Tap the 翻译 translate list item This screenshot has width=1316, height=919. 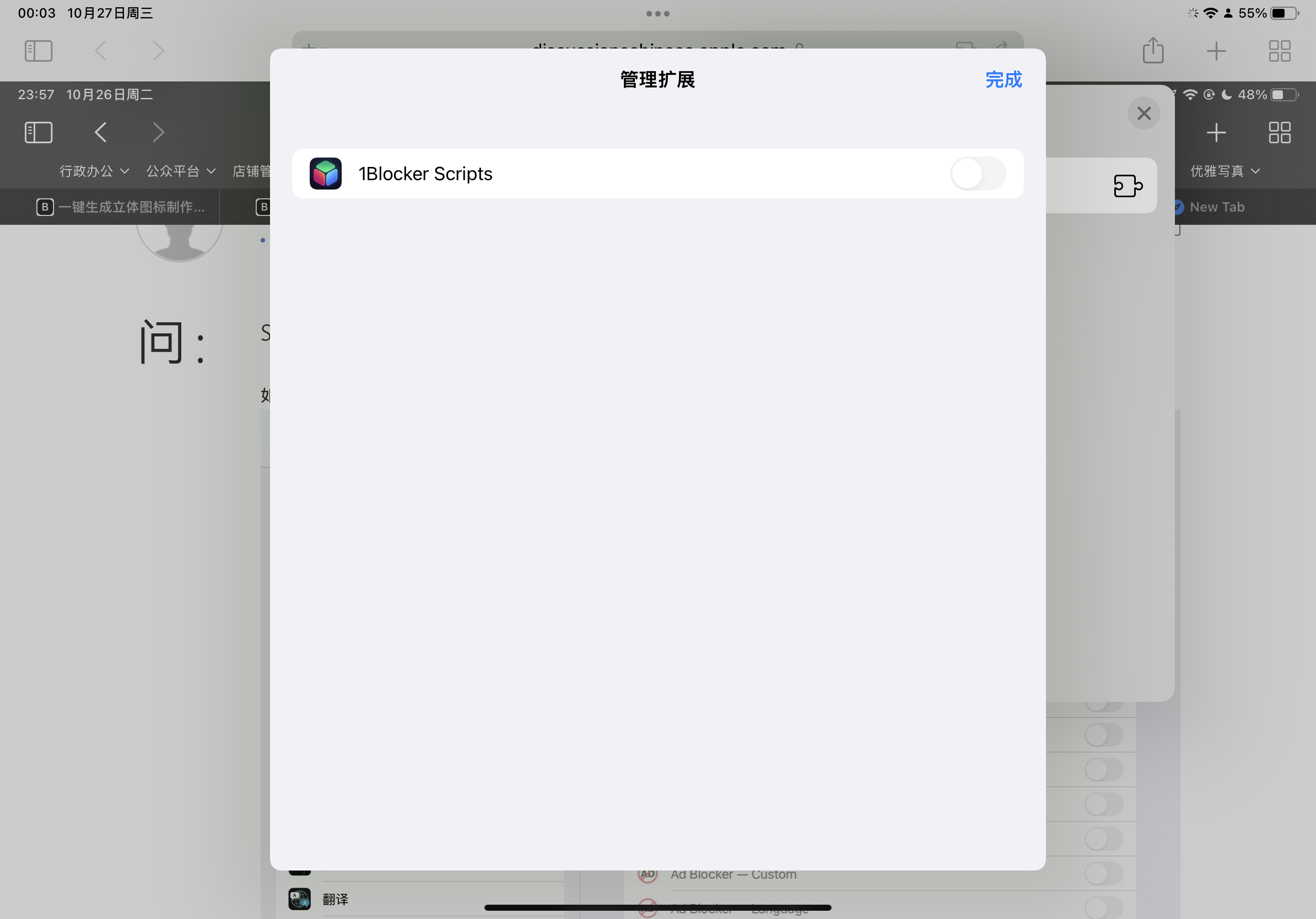click(x=335, y=899)
